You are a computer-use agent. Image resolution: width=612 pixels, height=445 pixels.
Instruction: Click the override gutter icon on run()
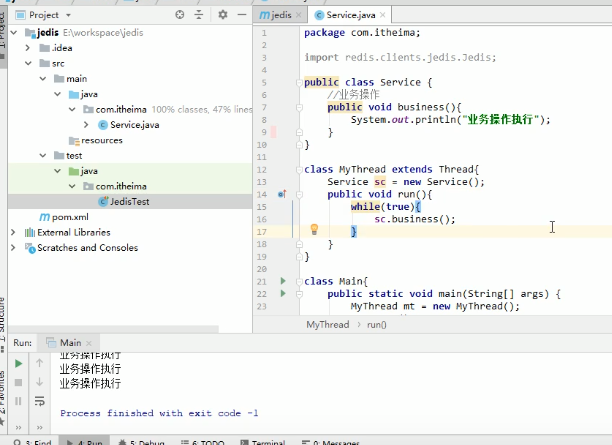tap(282, 194)
